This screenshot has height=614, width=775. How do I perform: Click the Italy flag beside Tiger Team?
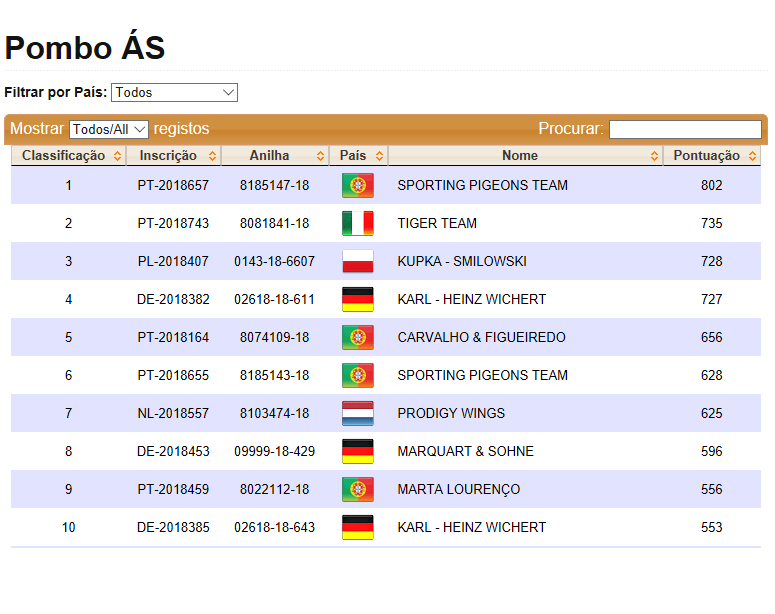tap(357, 223)
